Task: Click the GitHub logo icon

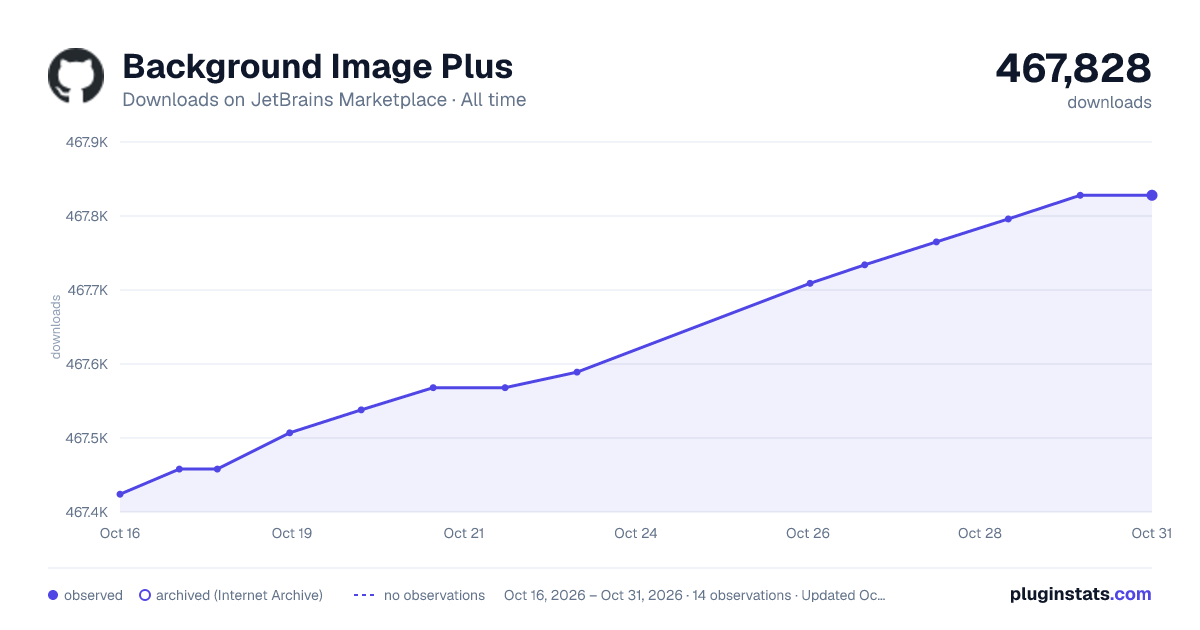Action: coord(76,76)
